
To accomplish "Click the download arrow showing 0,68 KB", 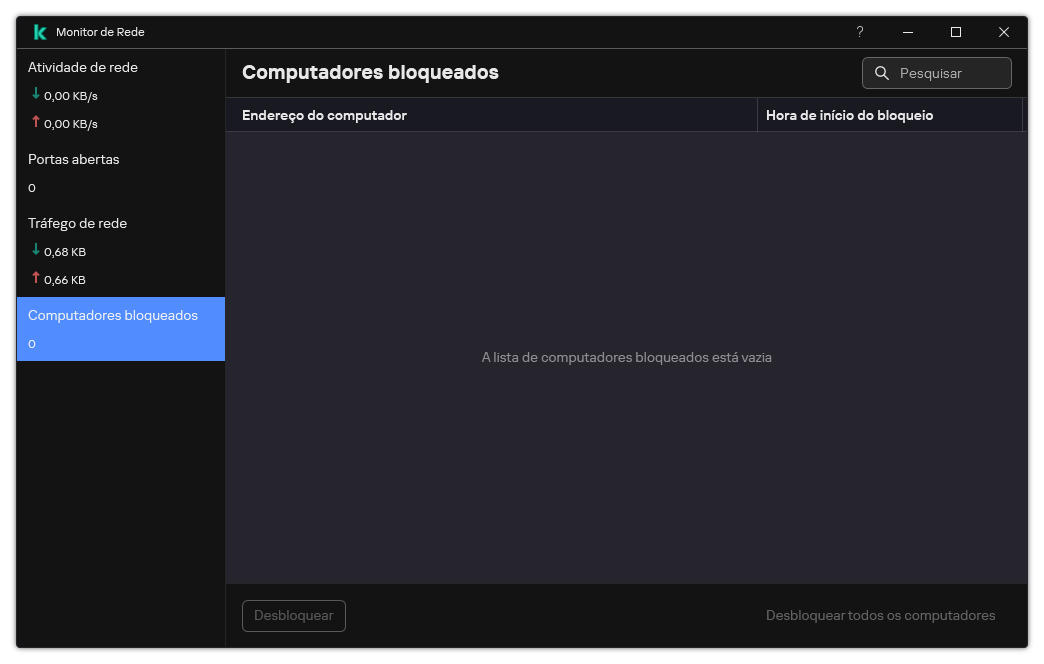I will point(35,250).
